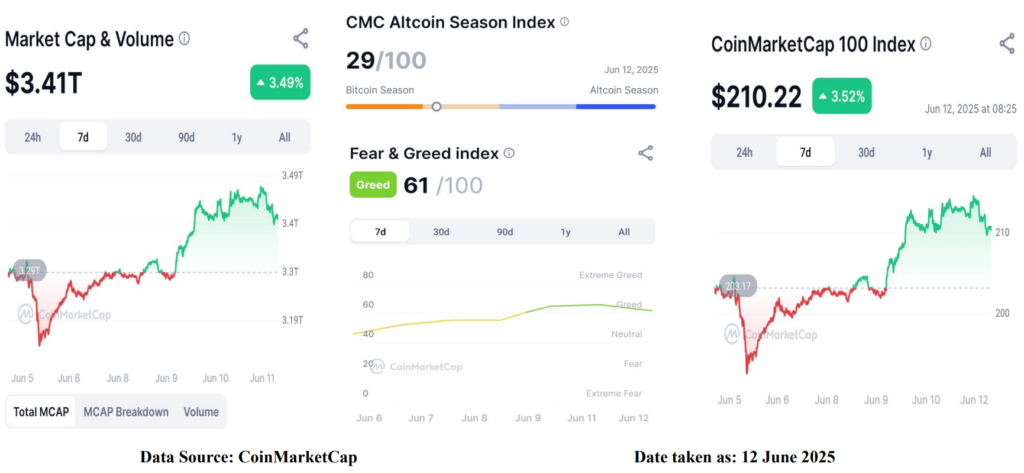Share the Market Cap & Volume chart
The image size is (1024, 473).
click(300, 39)
